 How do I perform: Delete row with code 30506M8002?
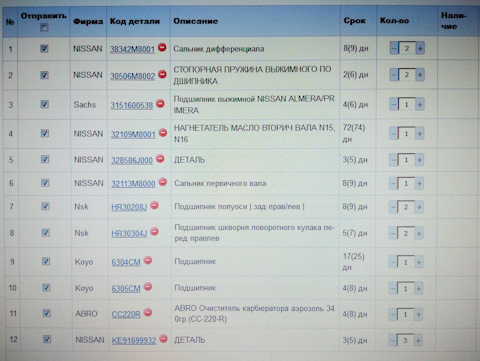(x=162, y=74)
